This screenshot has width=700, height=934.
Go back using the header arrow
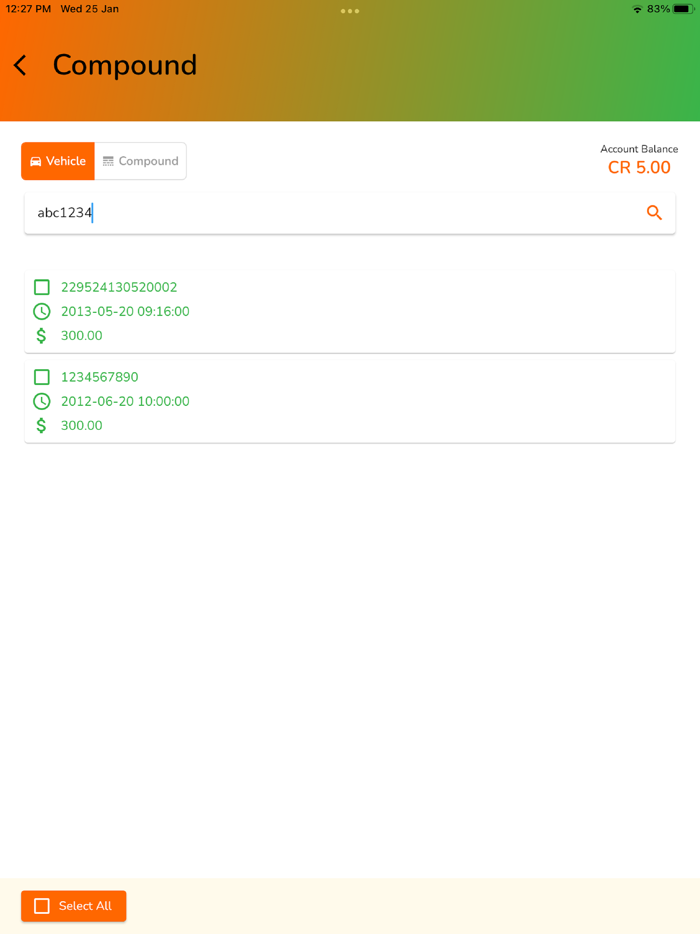pos(20,66)
